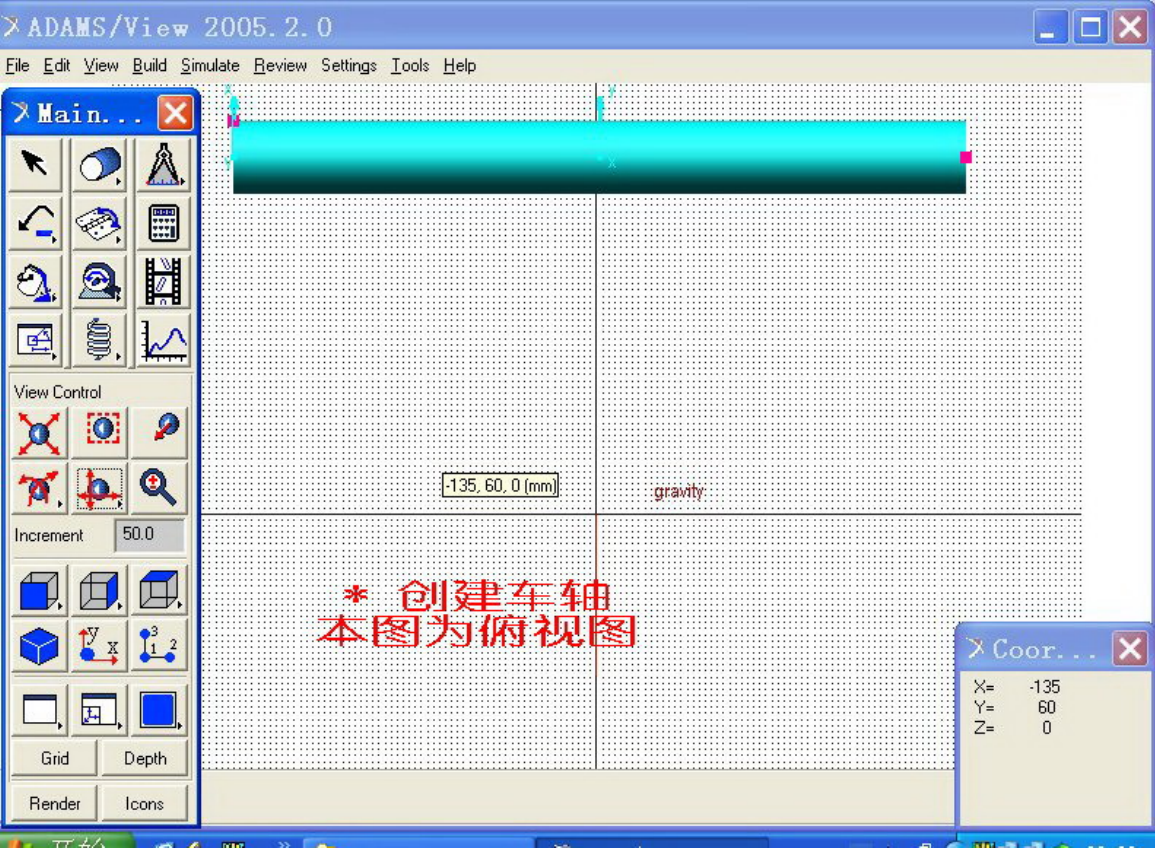
Task: Pick the measure dividers tool
Action: coord(163,164)
